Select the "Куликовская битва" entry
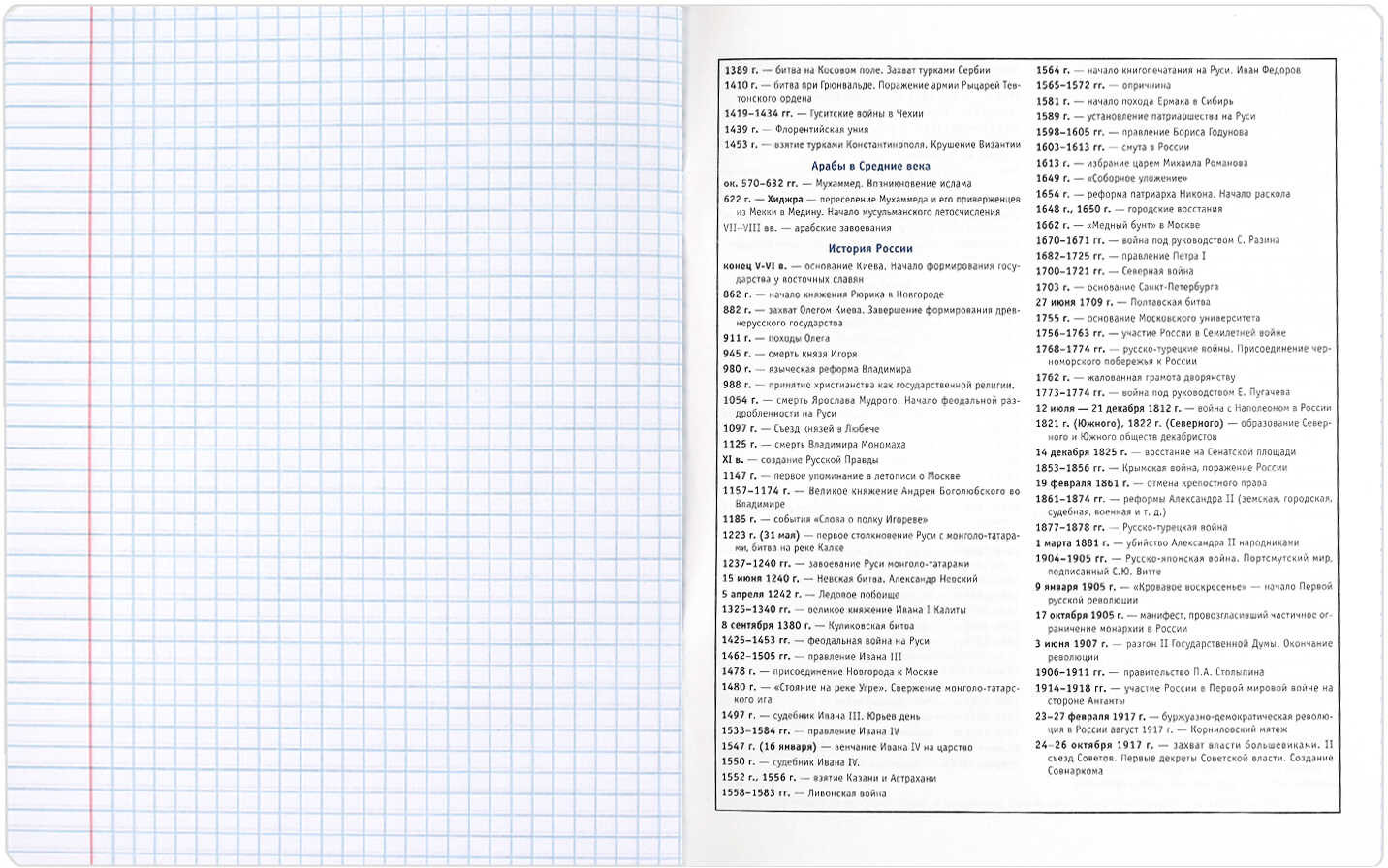 tap(817, 625)
